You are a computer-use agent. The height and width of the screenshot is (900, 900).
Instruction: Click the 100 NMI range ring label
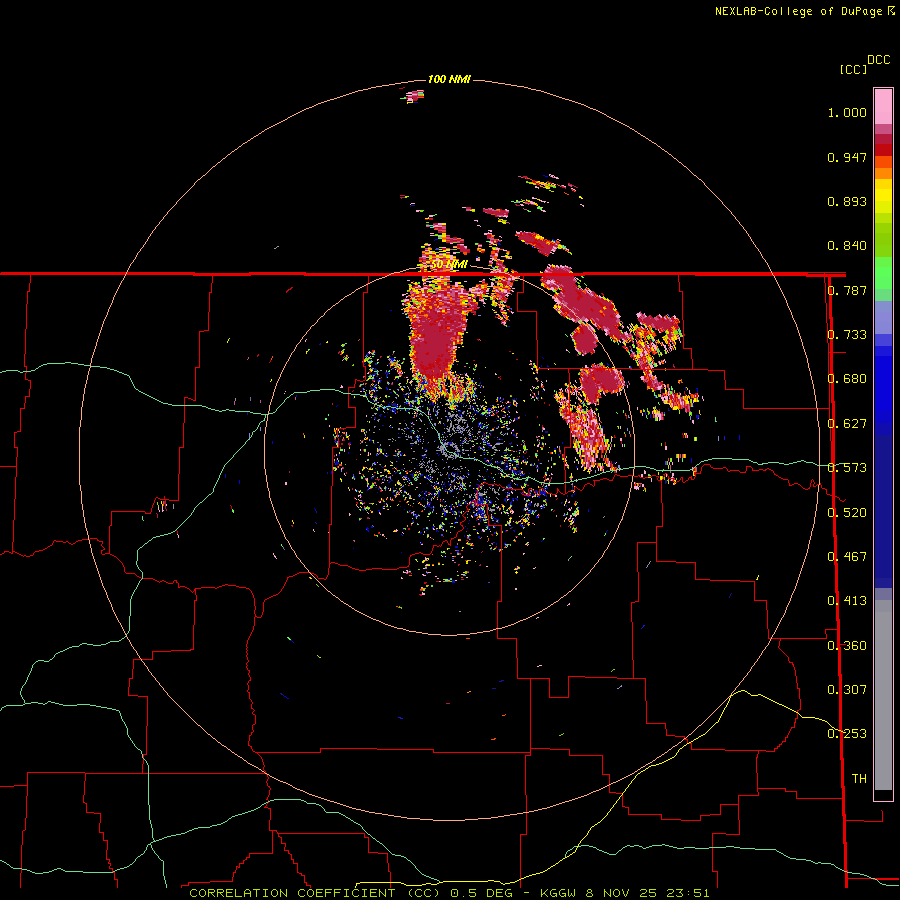coord(449,79)
